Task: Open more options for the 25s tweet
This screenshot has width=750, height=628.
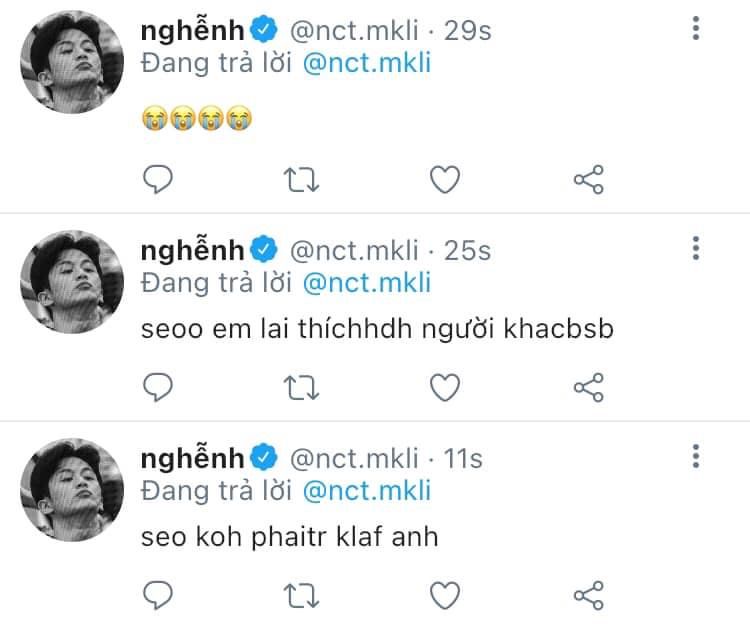Action: point(696,248)
